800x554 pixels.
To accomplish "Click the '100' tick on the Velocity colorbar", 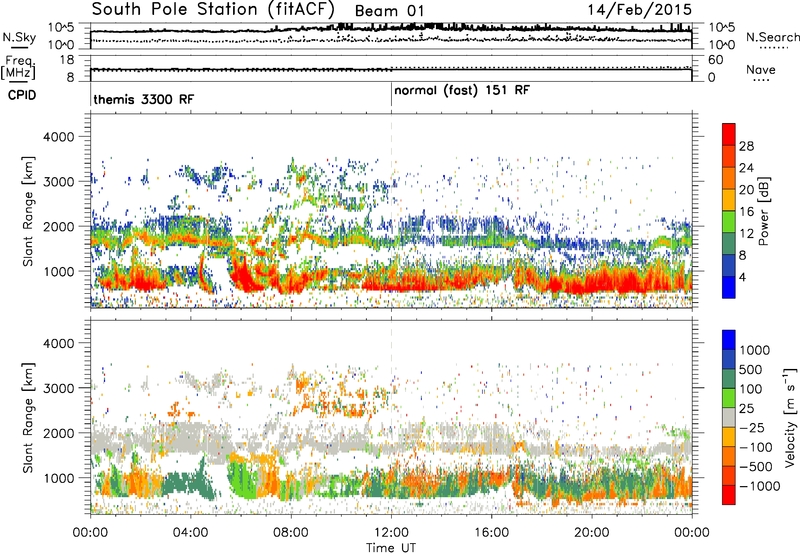I will pos(751,389).
